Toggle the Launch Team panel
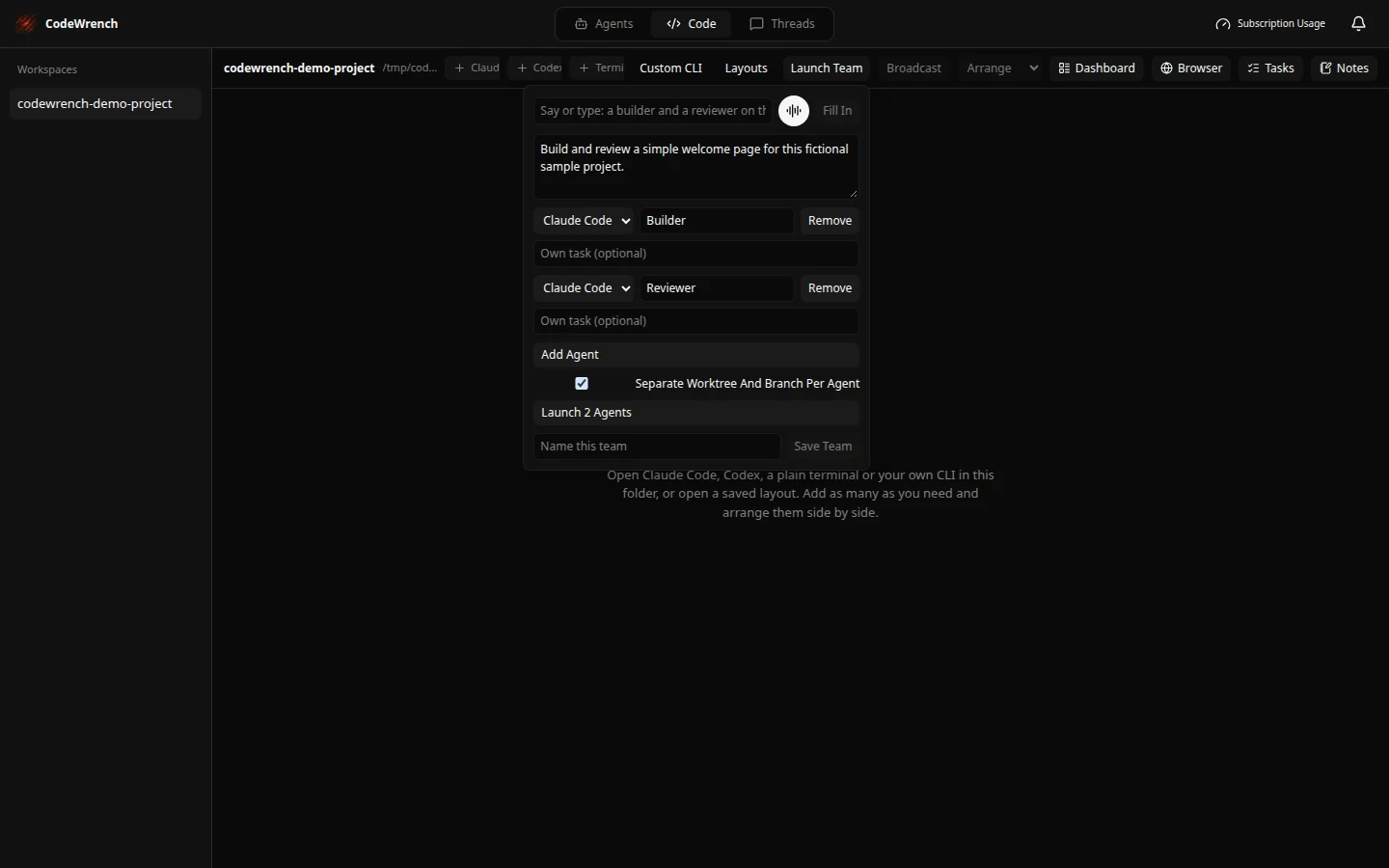The width and height of the screenshot is (1389, 868). click(x=827, y=68)
